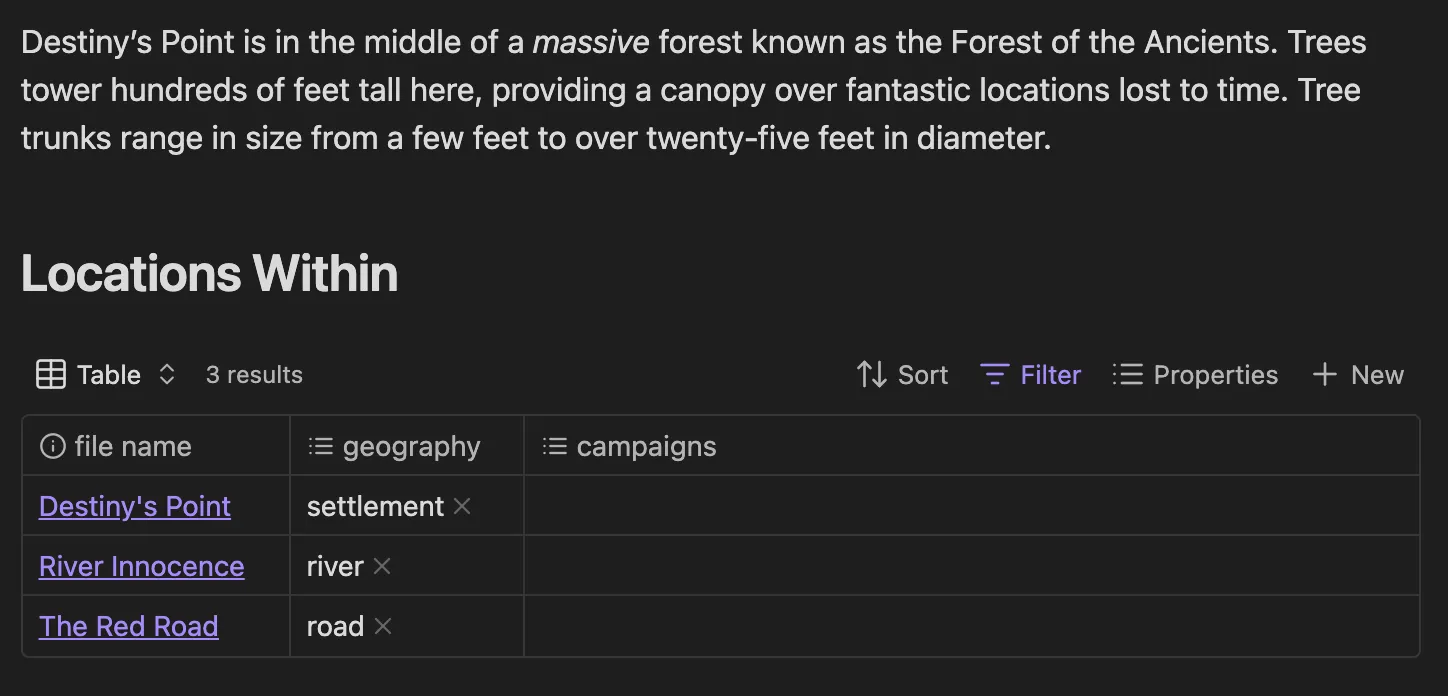Open Properties via the list icon

(x=1126, y=374)
